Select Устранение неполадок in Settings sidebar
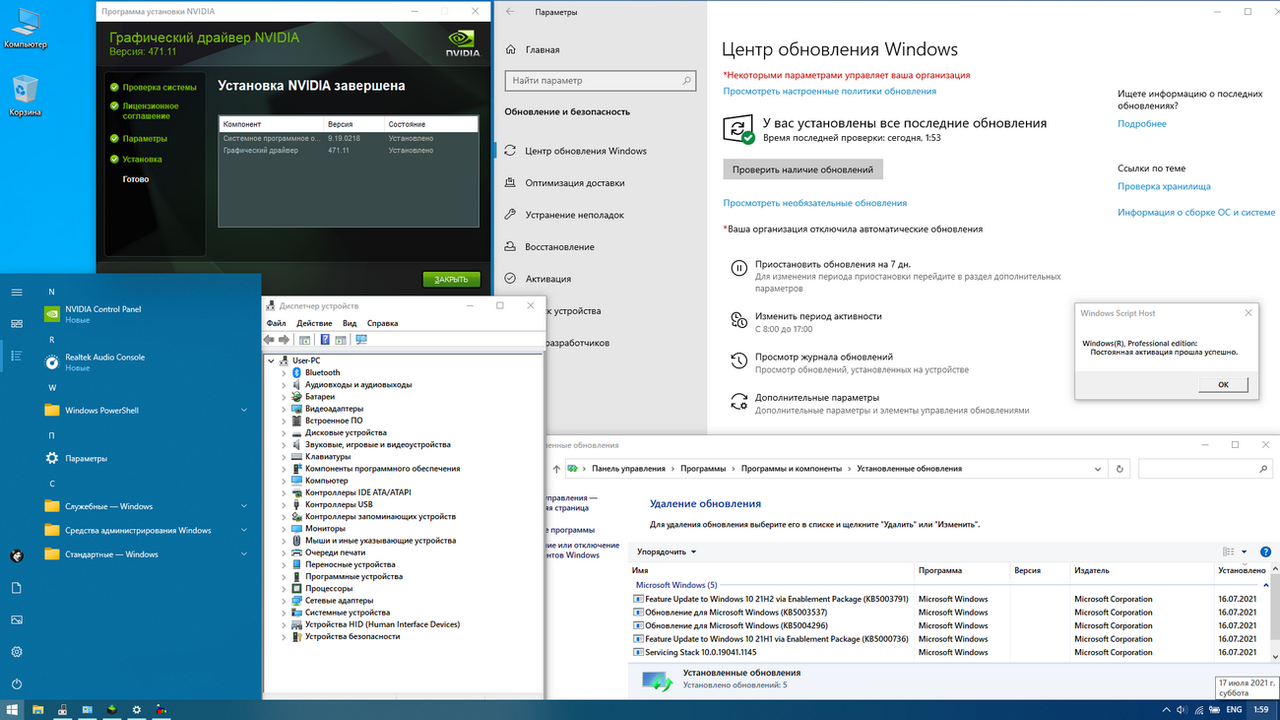 pyautogui.click(x=574, y=215)
